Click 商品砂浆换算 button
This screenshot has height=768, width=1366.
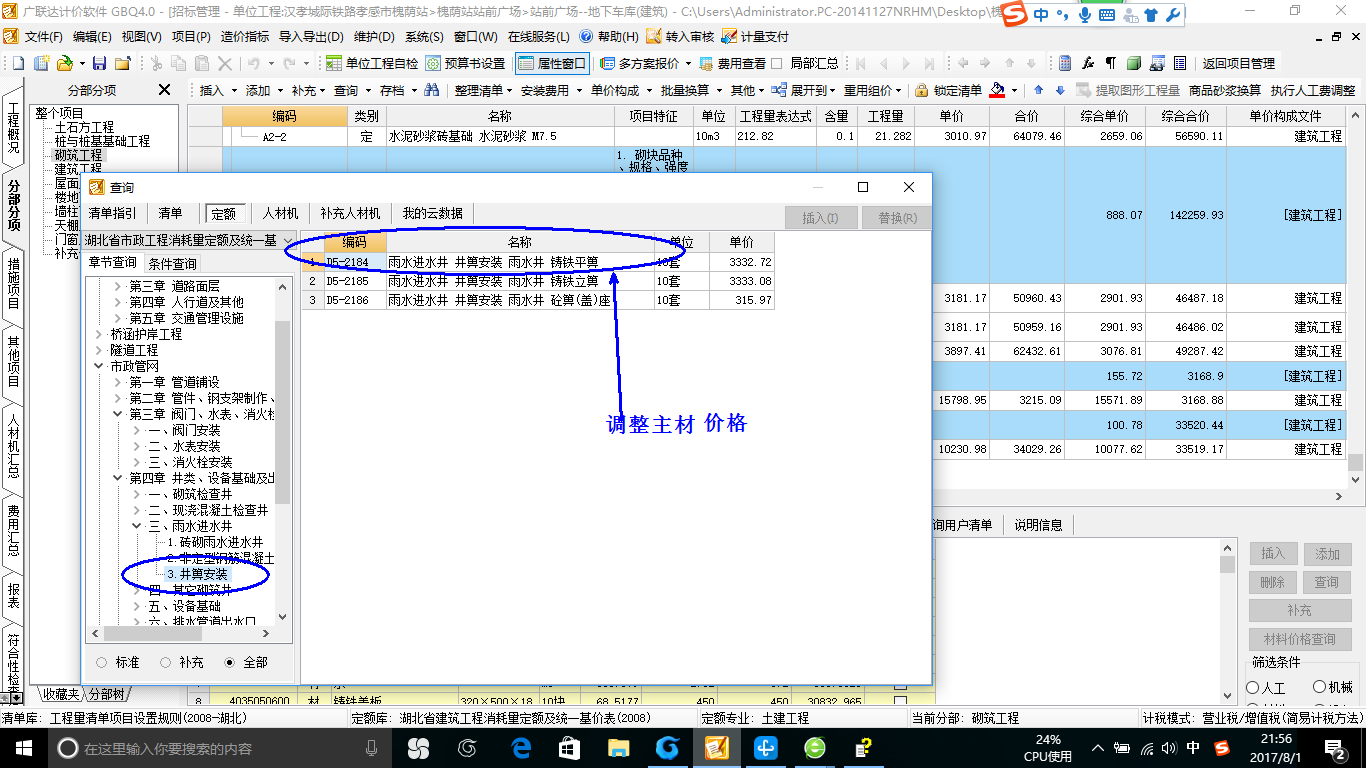click(x=1226, y=90)
